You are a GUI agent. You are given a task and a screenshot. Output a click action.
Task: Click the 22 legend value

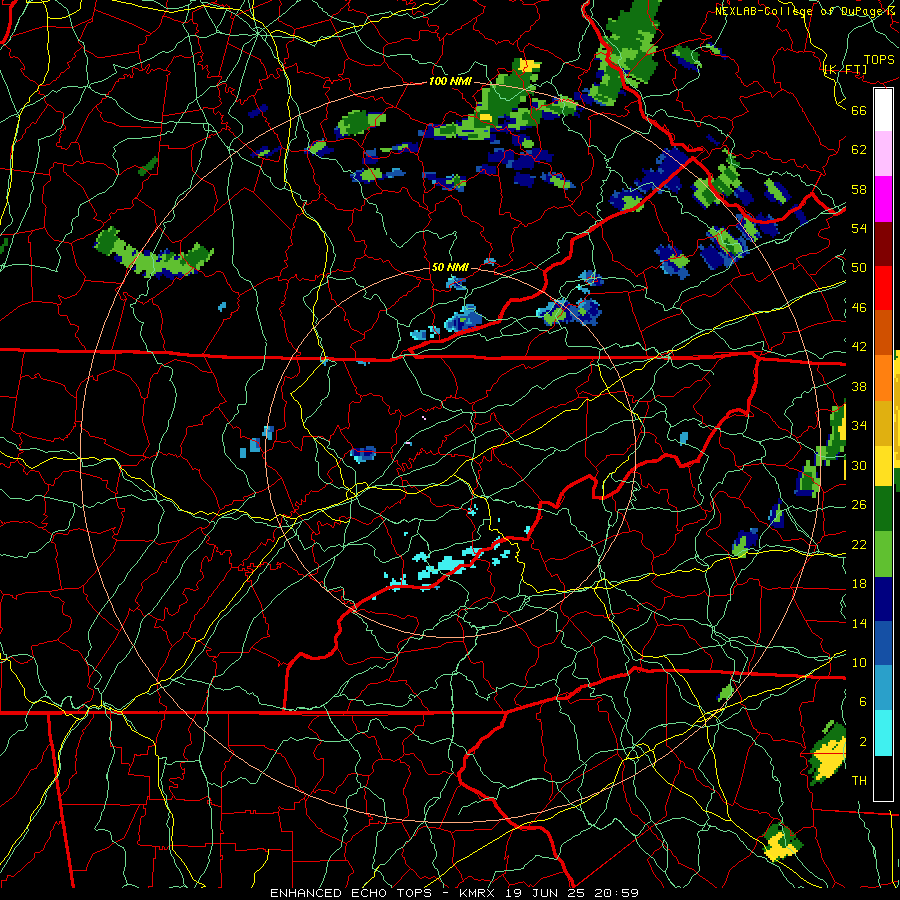point(859,544)
